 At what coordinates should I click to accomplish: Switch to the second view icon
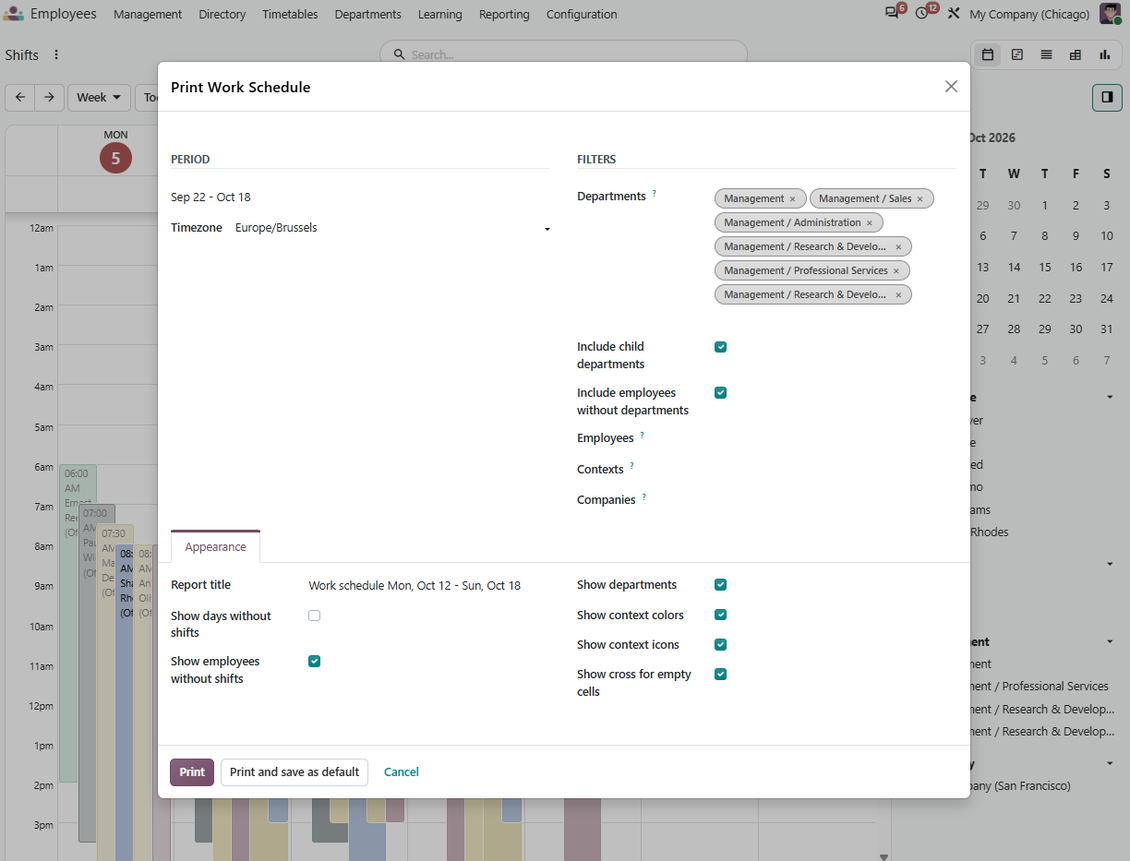pyautogui.click(x=1017, y=55)
